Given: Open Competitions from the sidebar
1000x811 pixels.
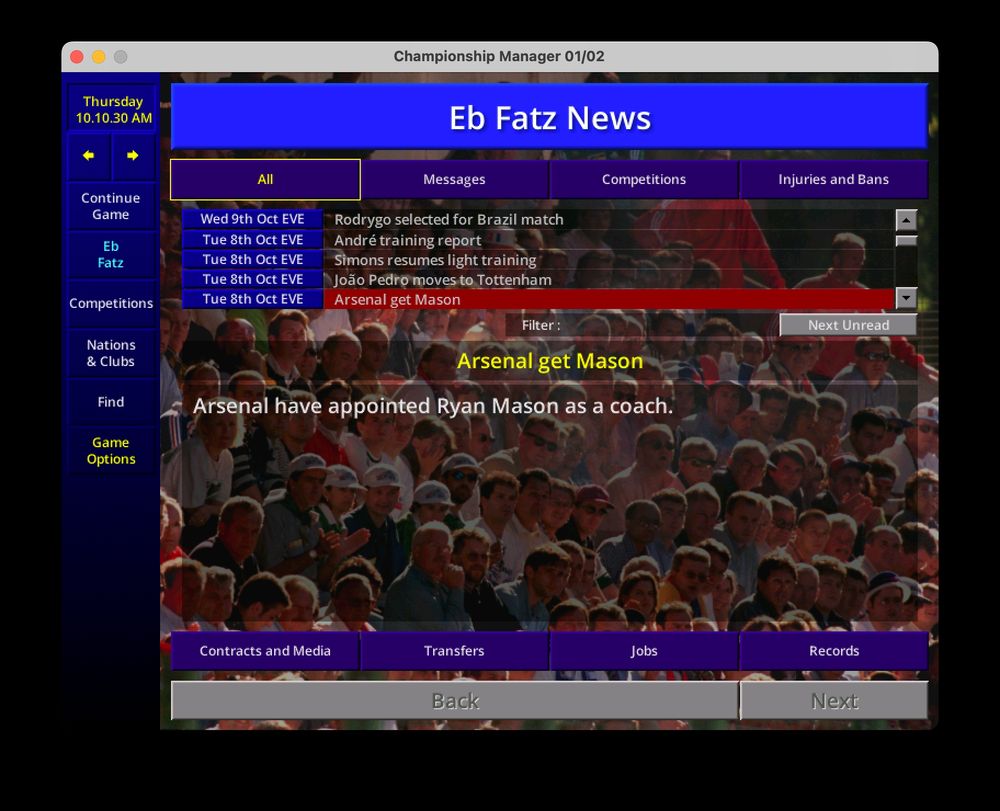Looking at the screenshot, I should point(111,303).
